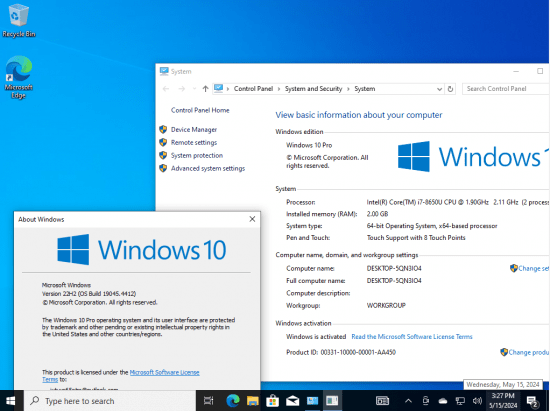Click the Back arrow in System window
The width and height of the screenshot is (550, 411).
(166, 89)
